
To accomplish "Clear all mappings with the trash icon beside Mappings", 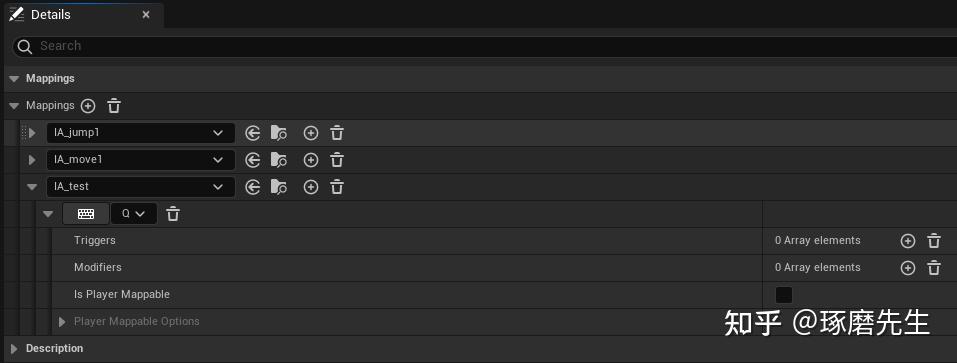I will [114, 106].
